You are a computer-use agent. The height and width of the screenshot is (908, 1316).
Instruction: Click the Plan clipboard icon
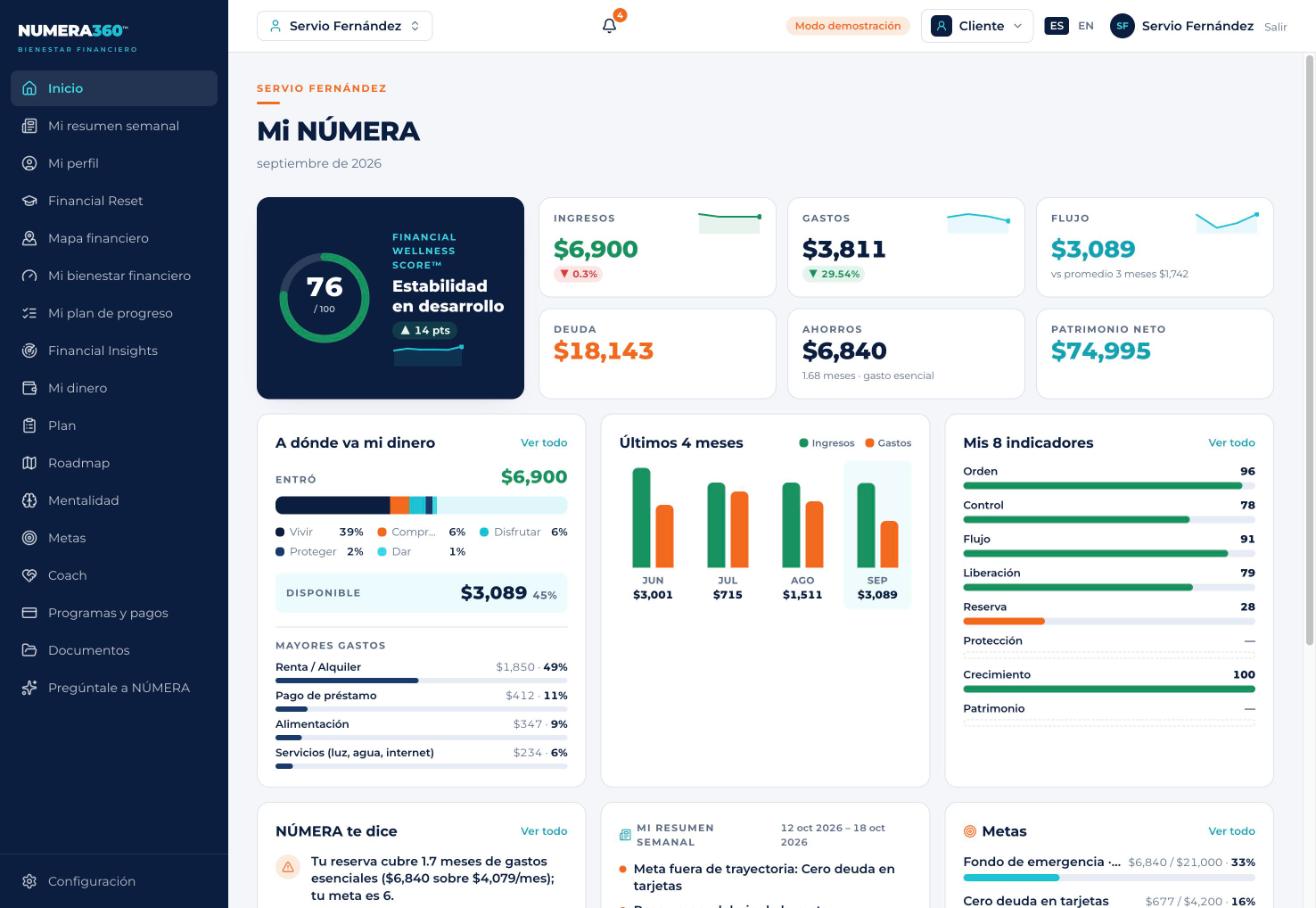[x=29, y=426]
